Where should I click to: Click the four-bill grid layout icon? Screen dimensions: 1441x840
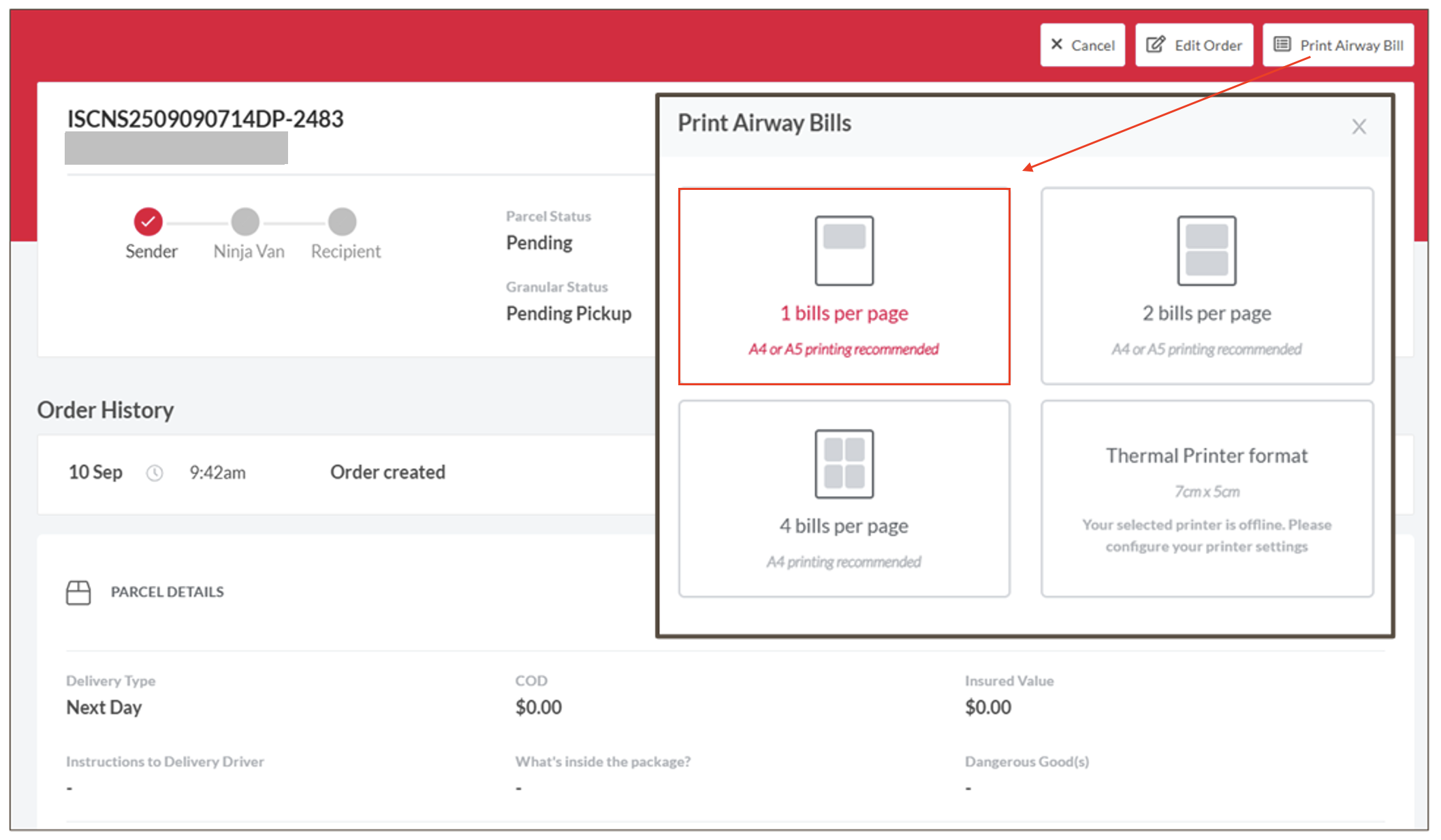[x=844, y=464]
